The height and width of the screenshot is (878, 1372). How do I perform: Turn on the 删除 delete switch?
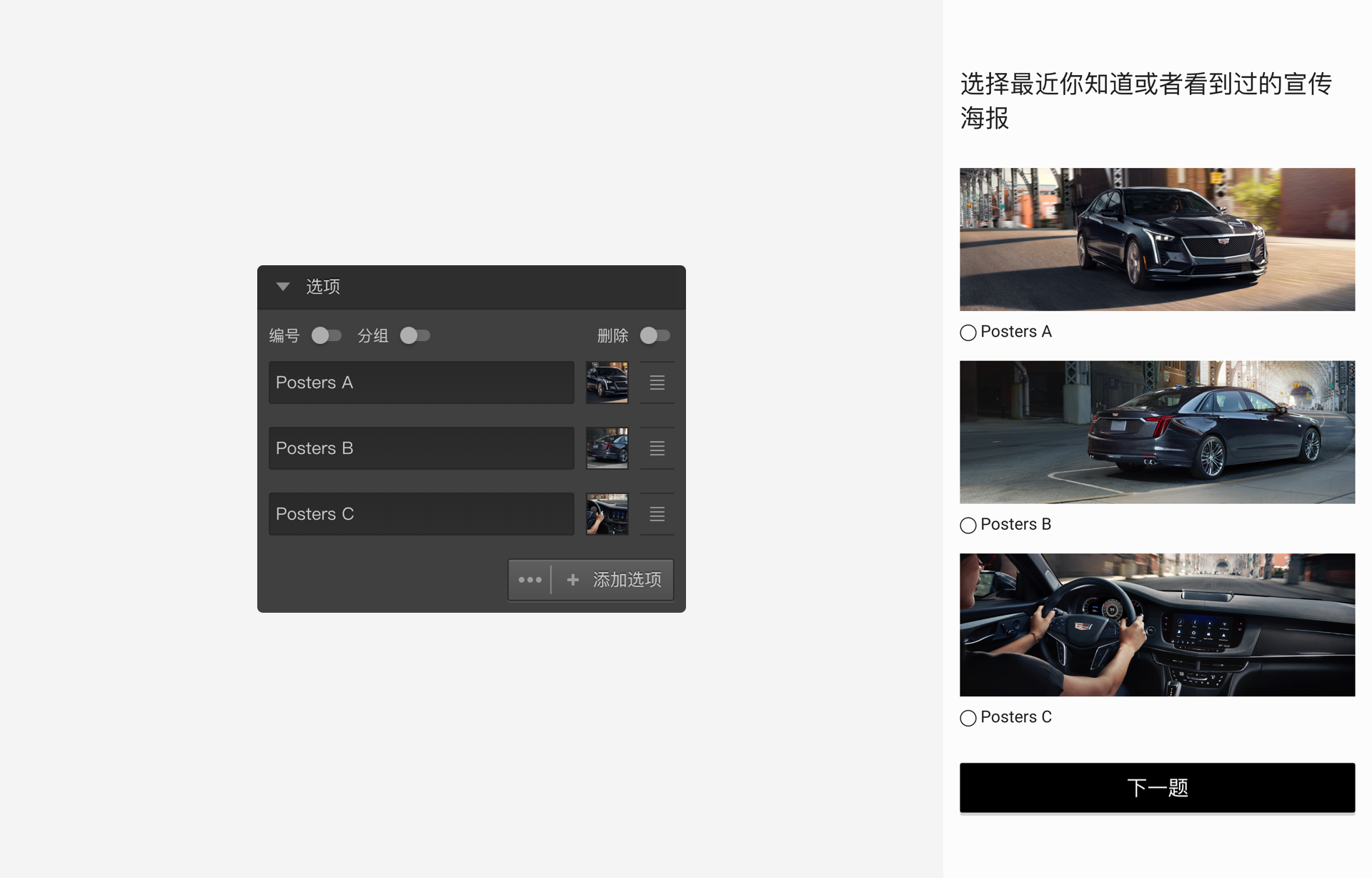(x=655, y=335)
